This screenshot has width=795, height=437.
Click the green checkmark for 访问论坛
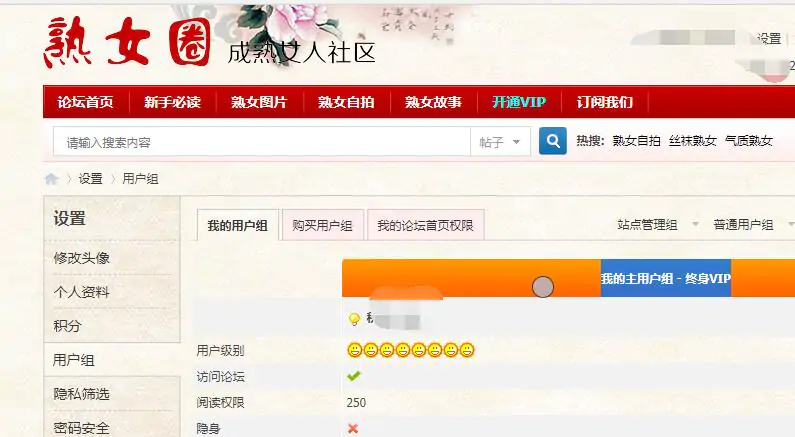pos(353,376)
